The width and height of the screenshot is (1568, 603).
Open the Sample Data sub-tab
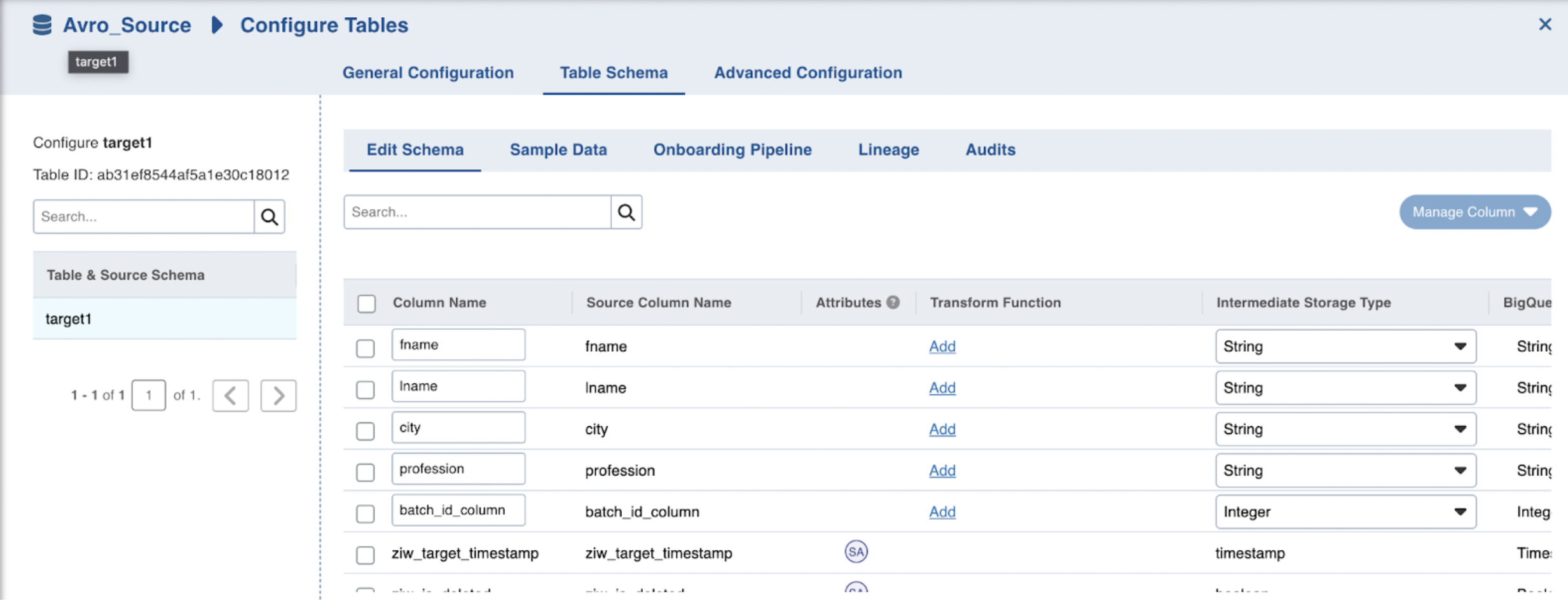pyautogui.click(x=558, y=149)
